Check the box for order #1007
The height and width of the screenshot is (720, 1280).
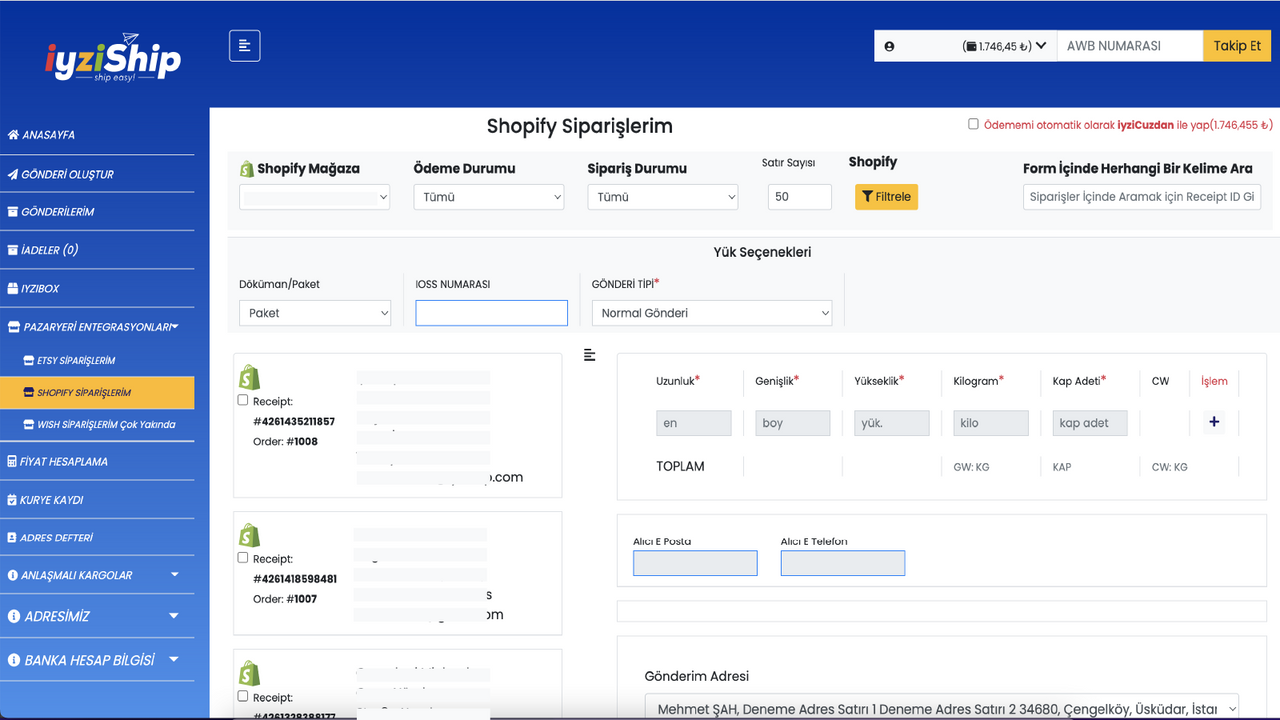(x=243, y=558)
